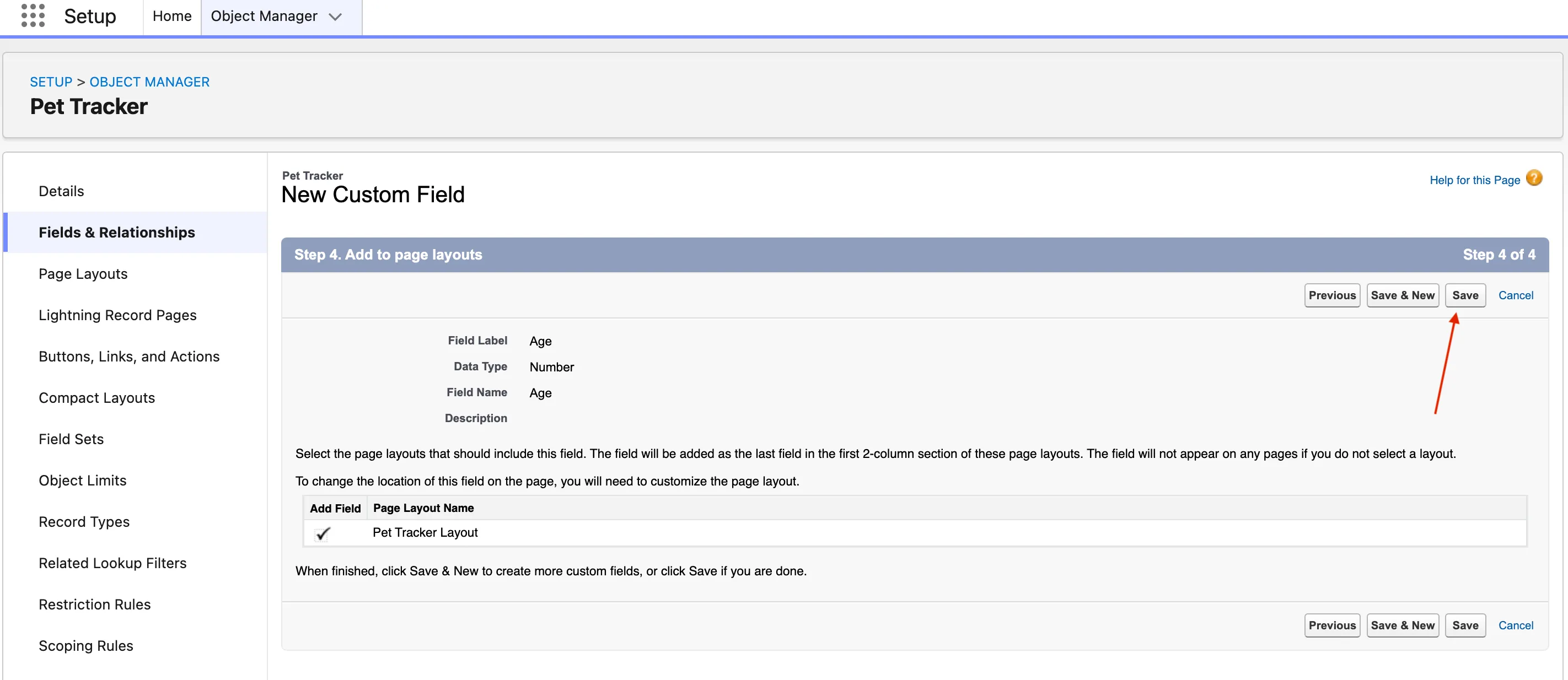
Task: Open the App Launcher dots icon
Action: 33,16
